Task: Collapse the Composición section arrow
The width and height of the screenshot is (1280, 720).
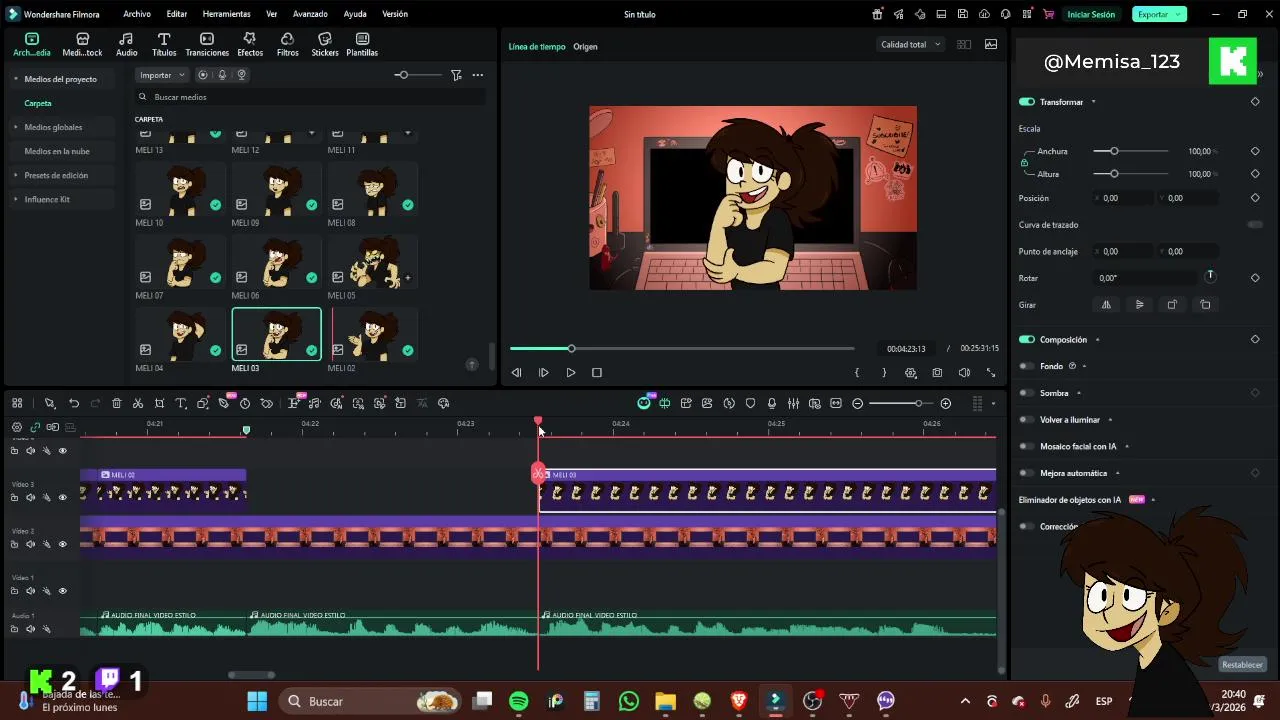Action: point(1097,340)
